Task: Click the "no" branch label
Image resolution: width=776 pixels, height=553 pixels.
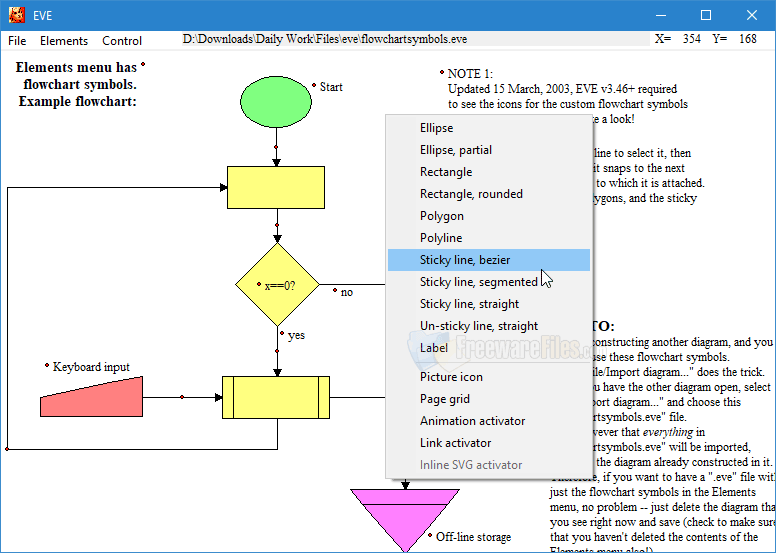Action: 346,292
